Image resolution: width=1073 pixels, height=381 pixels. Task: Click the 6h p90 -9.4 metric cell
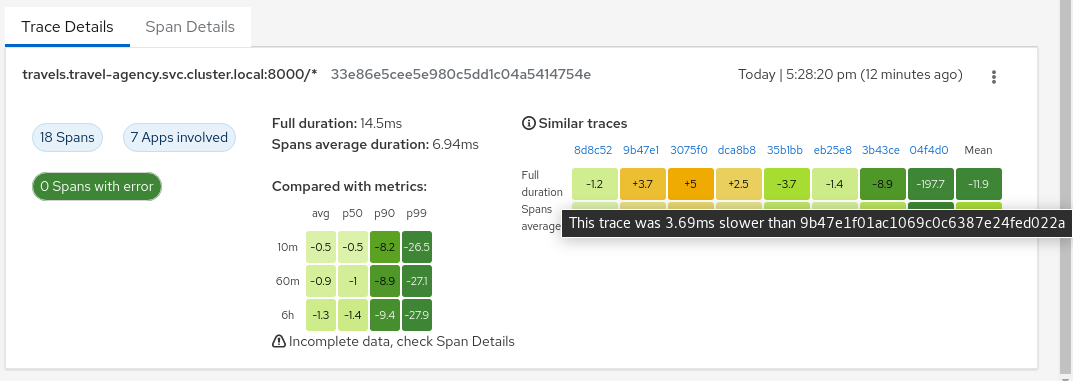[385, 315]
